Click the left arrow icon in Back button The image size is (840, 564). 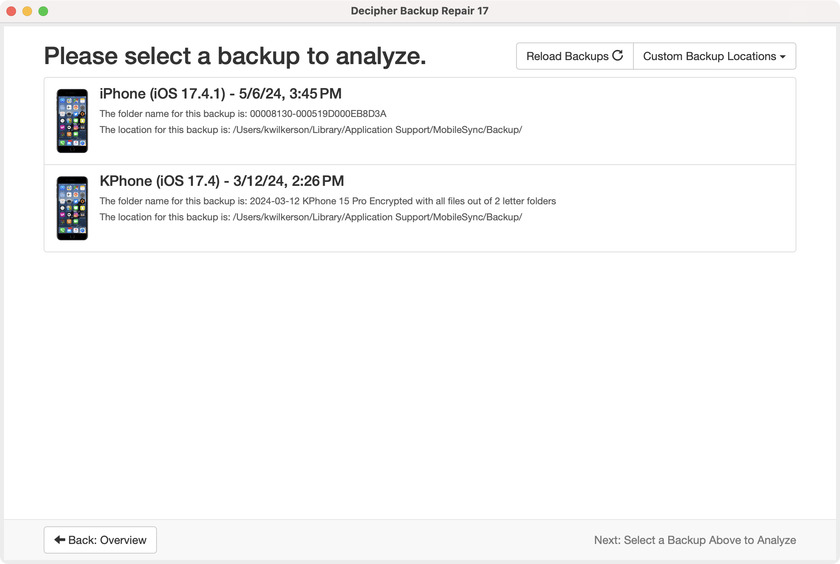click(x=60, y=540)
